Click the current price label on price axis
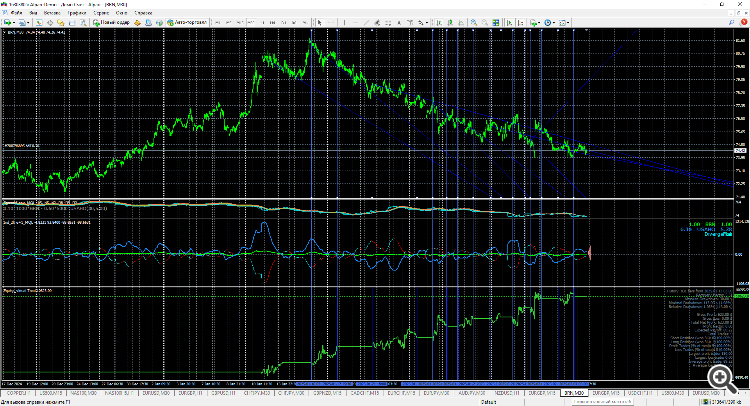 click(740, 151)
